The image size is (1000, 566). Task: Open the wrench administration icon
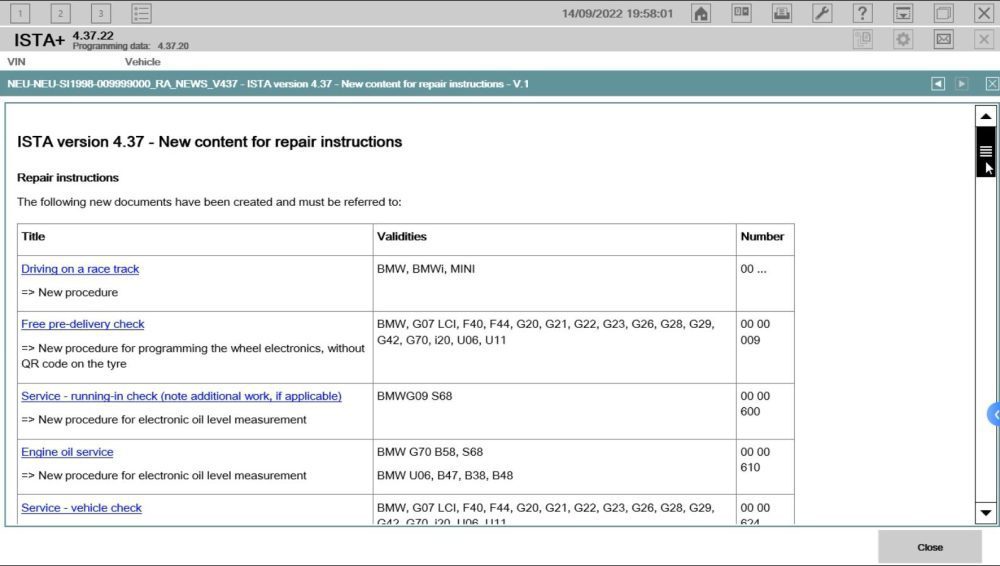tap(822, 13)
